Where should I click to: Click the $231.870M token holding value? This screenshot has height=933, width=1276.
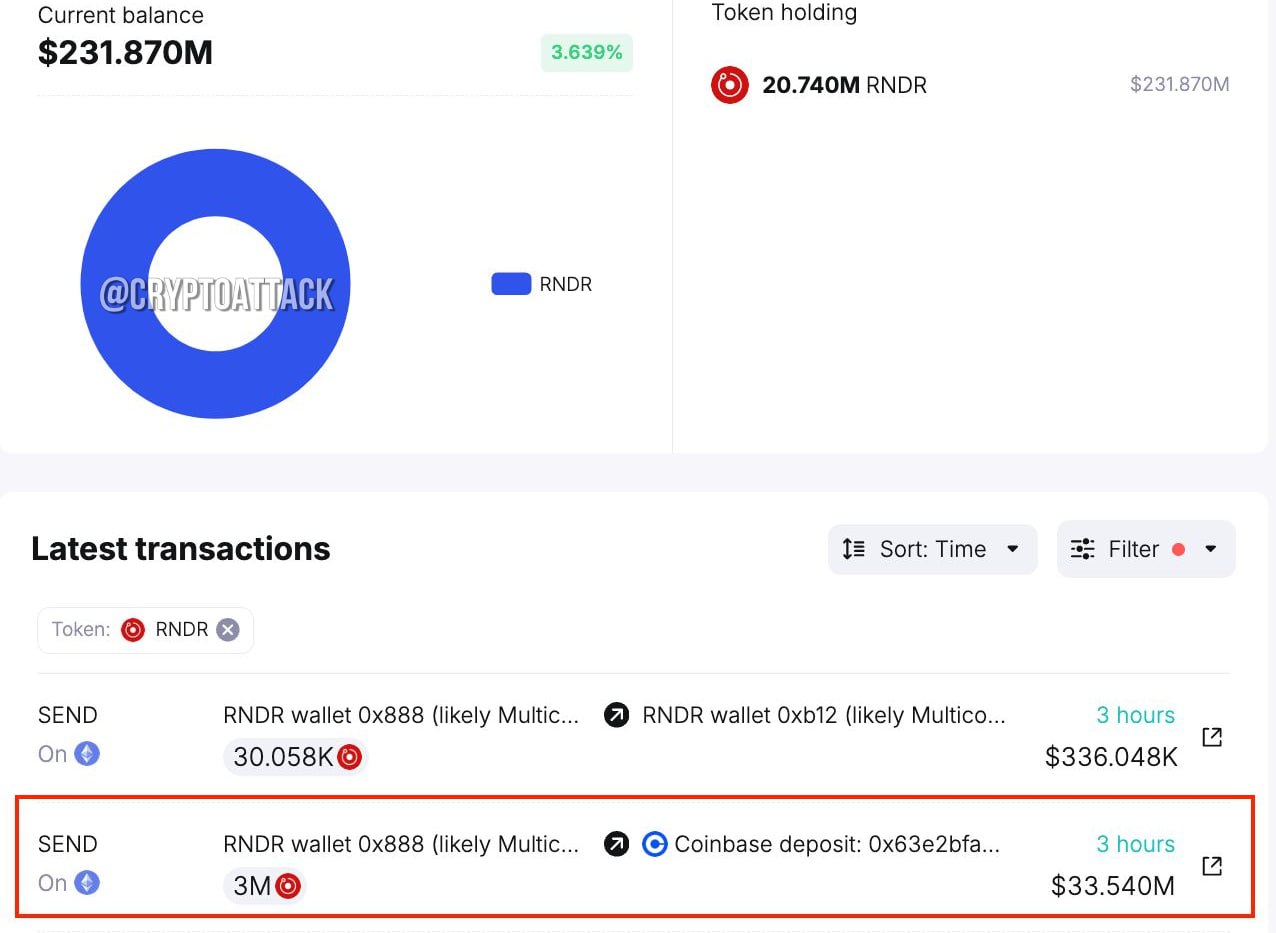coord(1180,85)
